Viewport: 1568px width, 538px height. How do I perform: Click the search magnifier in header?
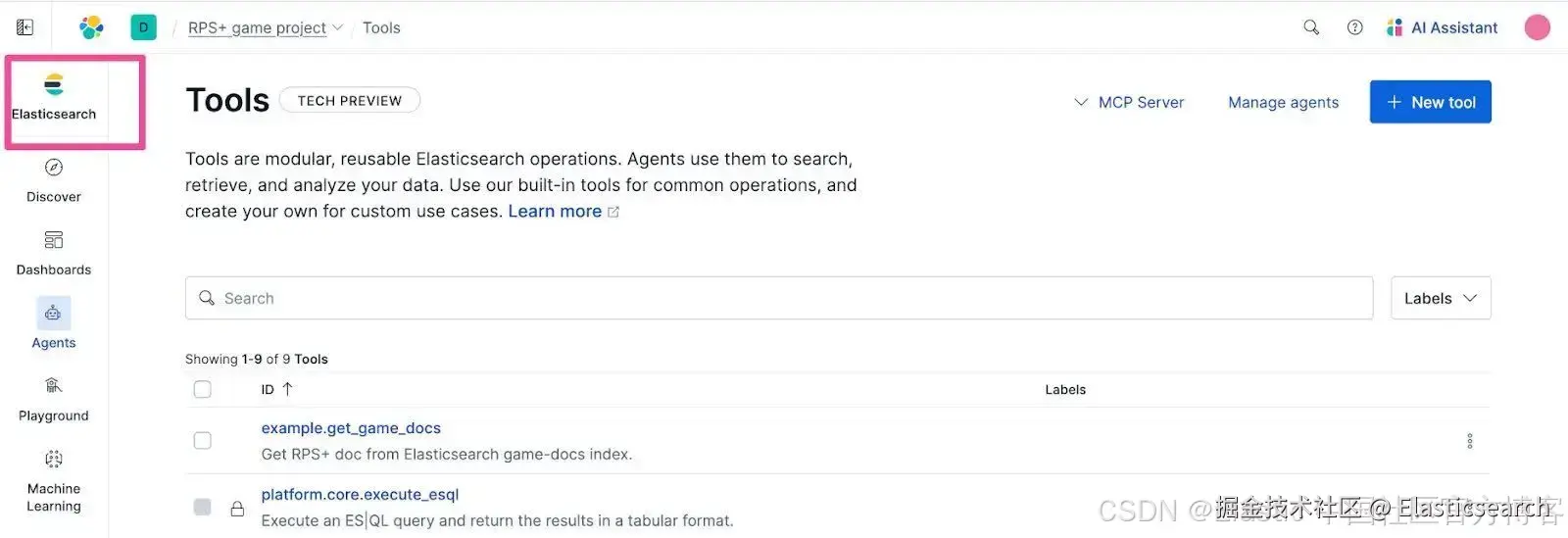click(x=1310, y=27)
